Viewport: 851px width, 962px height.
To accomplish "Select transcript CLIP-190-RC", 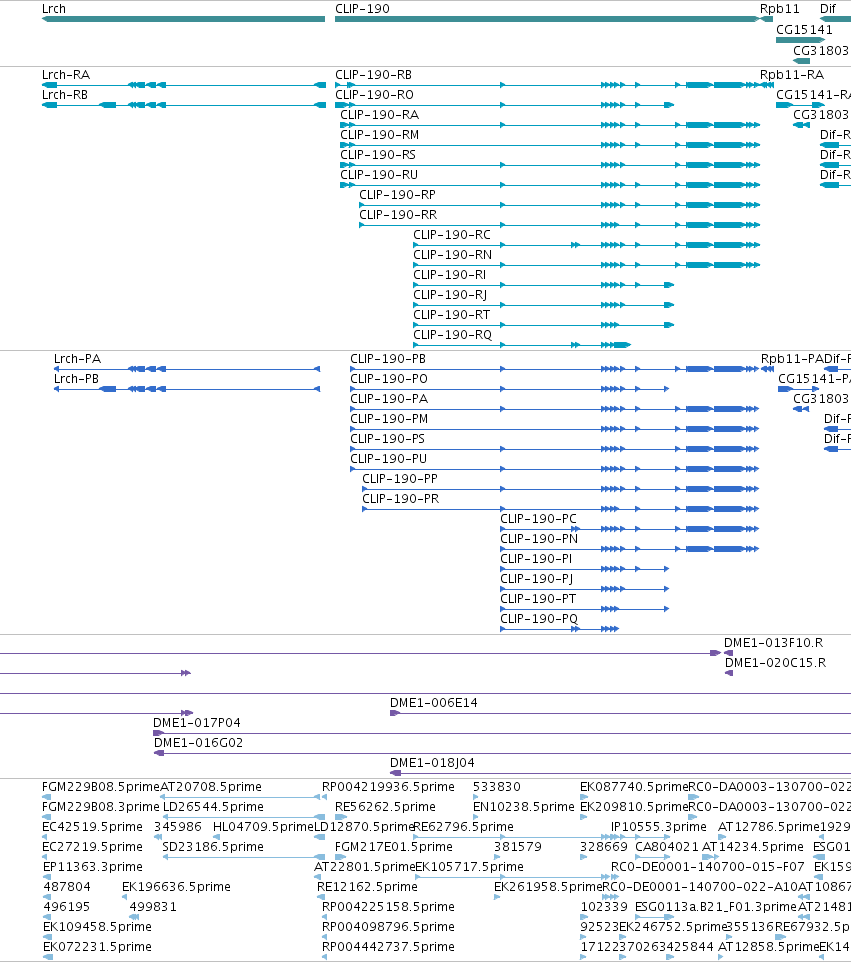I will tap(452, 235).
